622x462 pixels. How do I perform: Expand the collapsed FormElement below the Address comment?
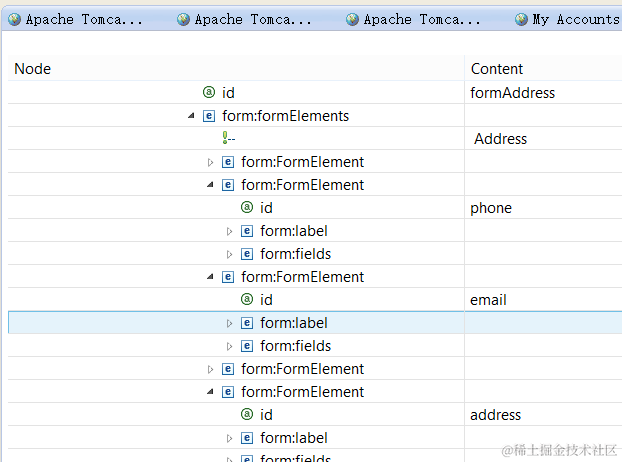click(210, 162)
